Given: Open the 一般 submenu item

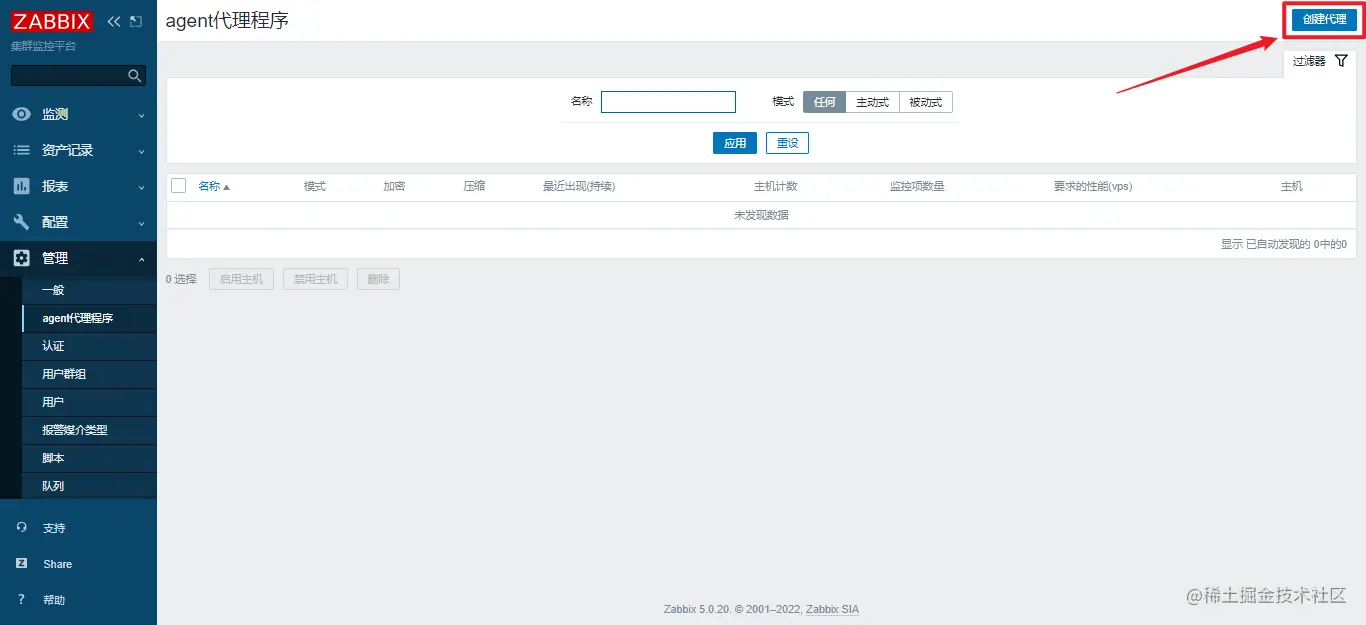Looking at the screenshot, I should pyautogui.click(x=89, y=290).
